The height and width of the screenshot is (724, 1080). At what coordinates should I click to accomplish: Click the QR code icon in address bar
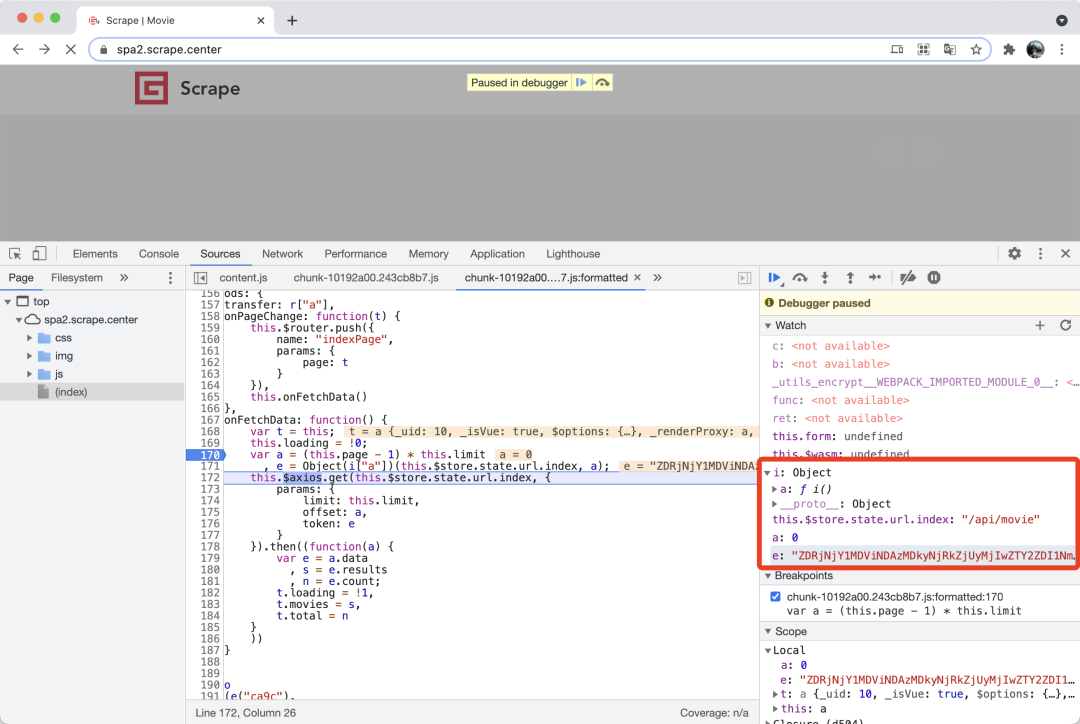point(924,50)
